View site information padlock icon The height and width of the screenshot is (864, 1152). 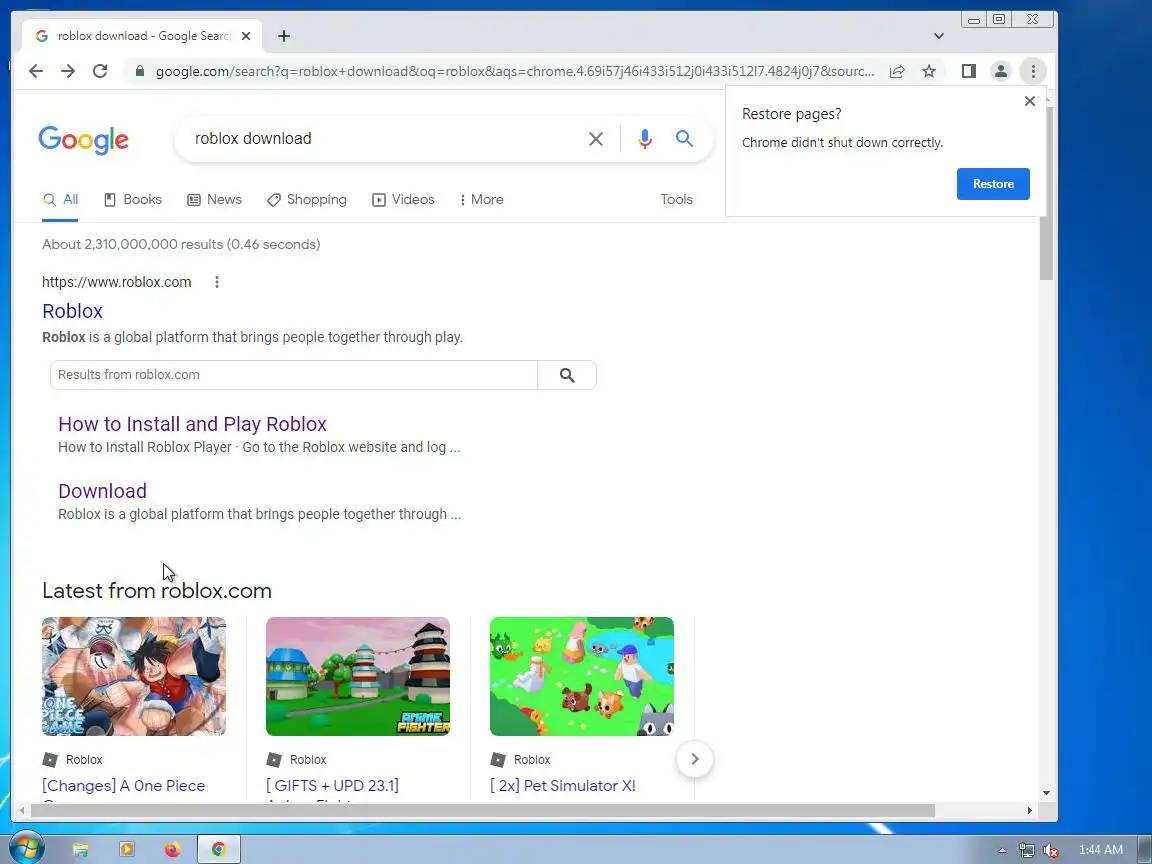click(x=139, y=71)
